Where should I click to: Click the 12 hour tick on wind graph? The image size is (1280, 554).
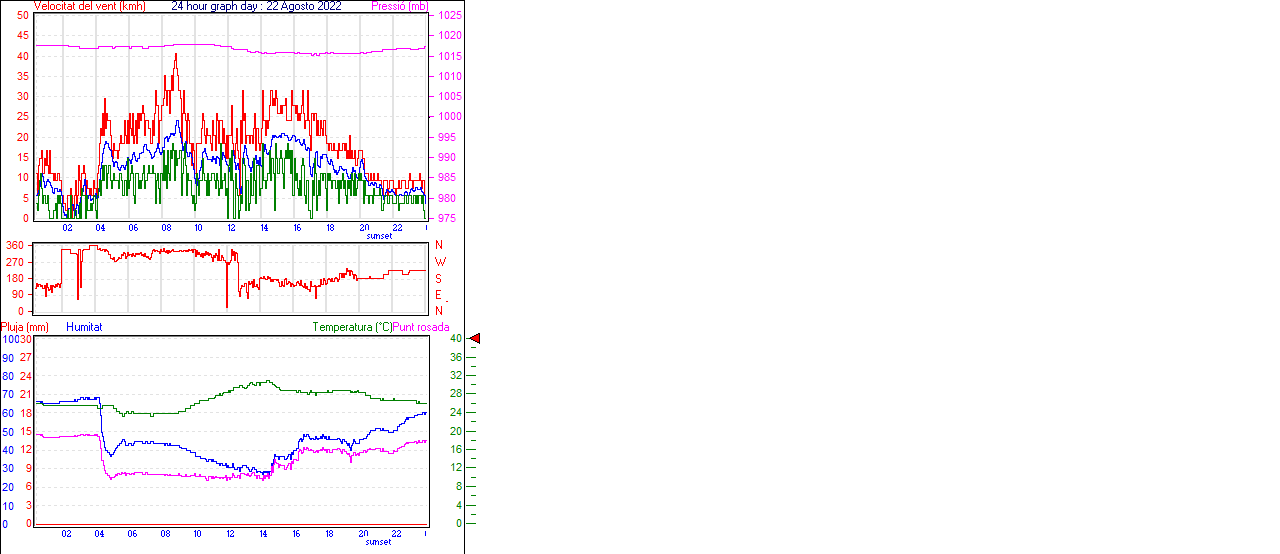point(231,228)
